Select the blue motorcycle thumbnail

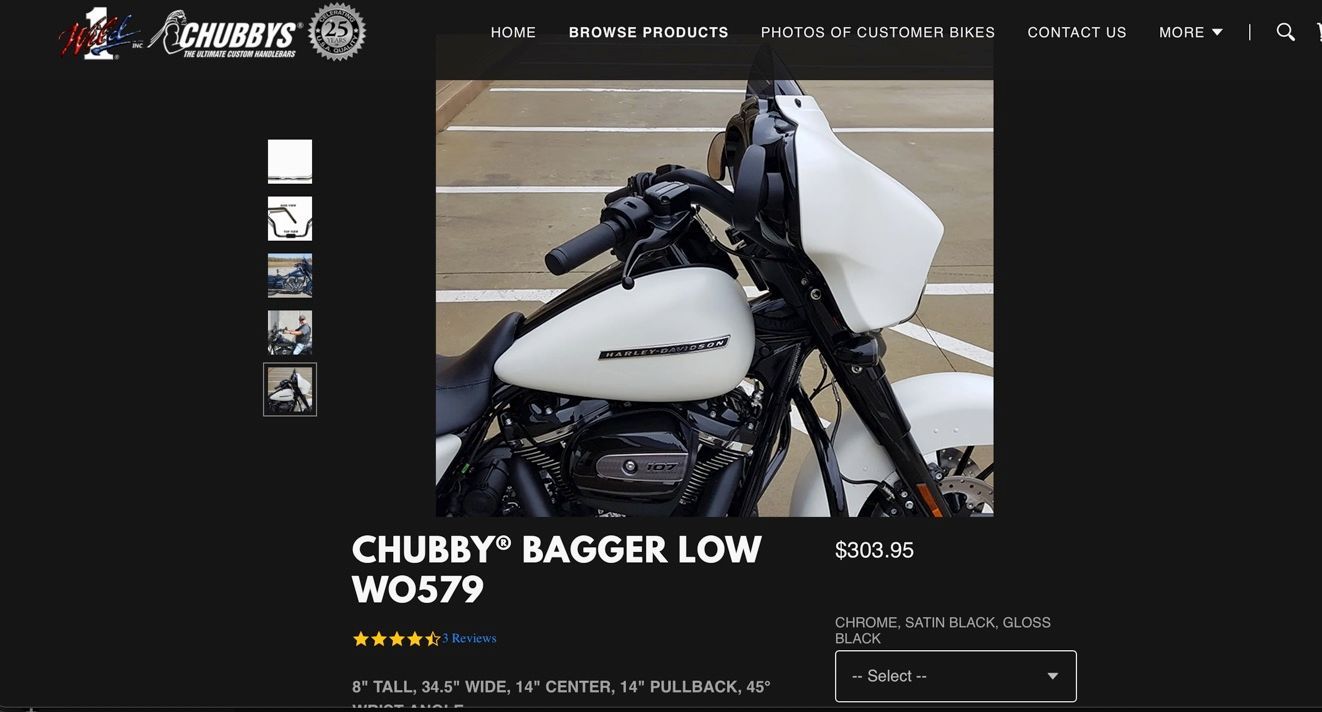(290, 275)
